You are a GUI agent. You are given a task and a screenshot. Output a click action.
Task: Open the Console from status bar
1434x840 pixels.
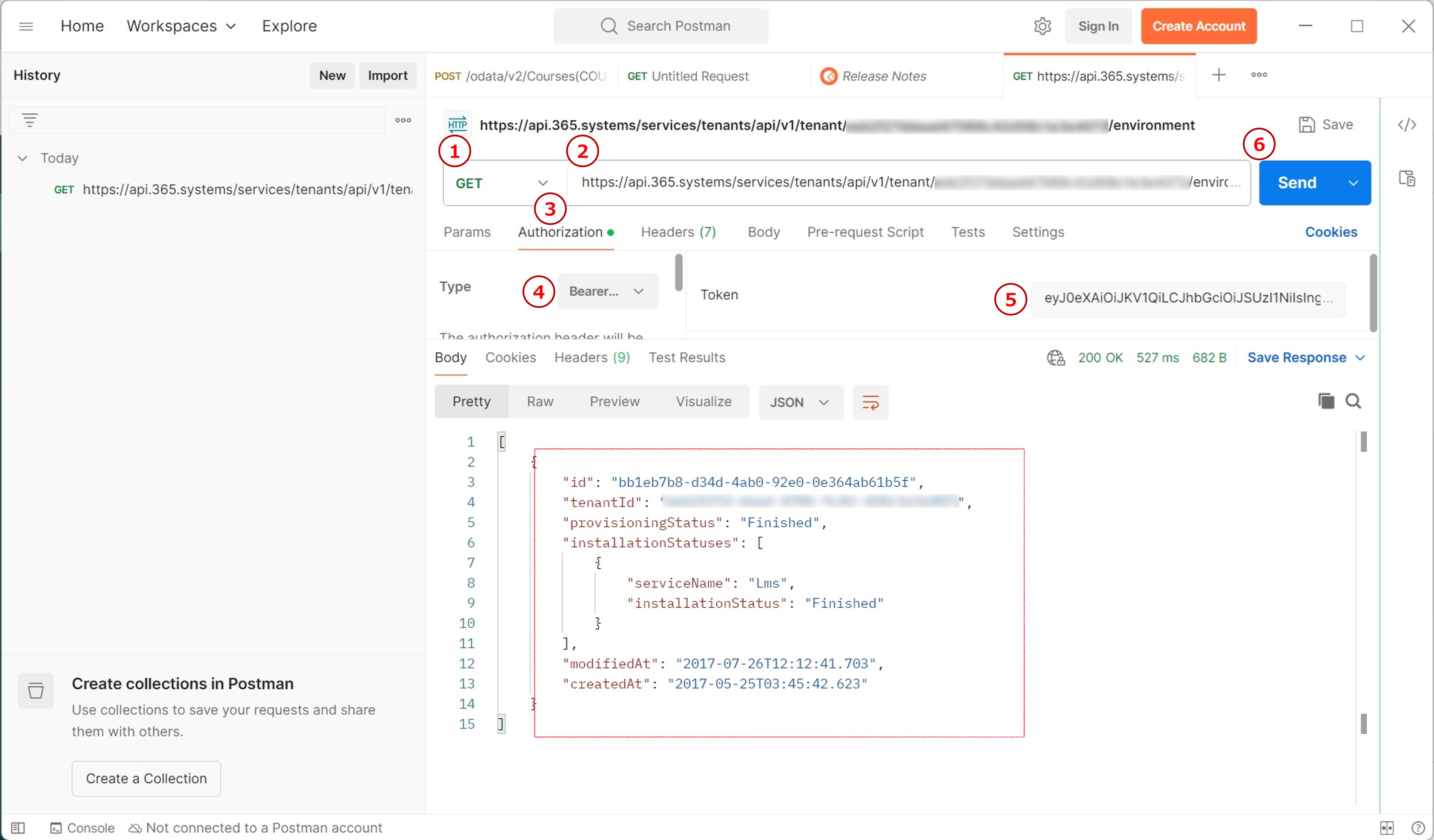(83, 828)
